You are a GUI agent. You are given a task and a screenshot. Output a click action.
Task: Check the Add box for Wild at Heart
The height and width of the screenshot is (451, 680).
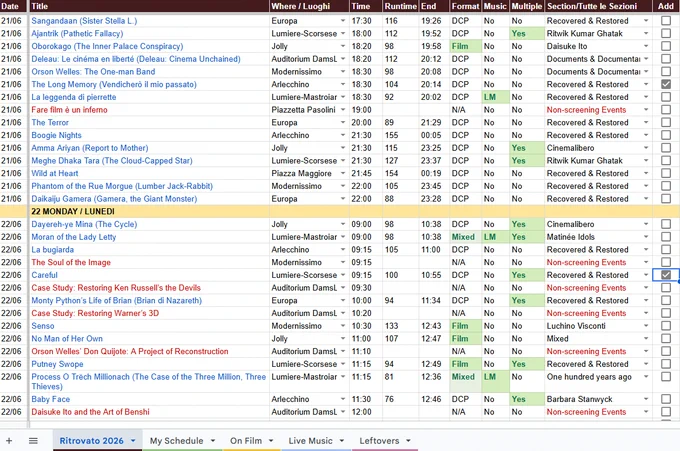click(x=666, y=173)
